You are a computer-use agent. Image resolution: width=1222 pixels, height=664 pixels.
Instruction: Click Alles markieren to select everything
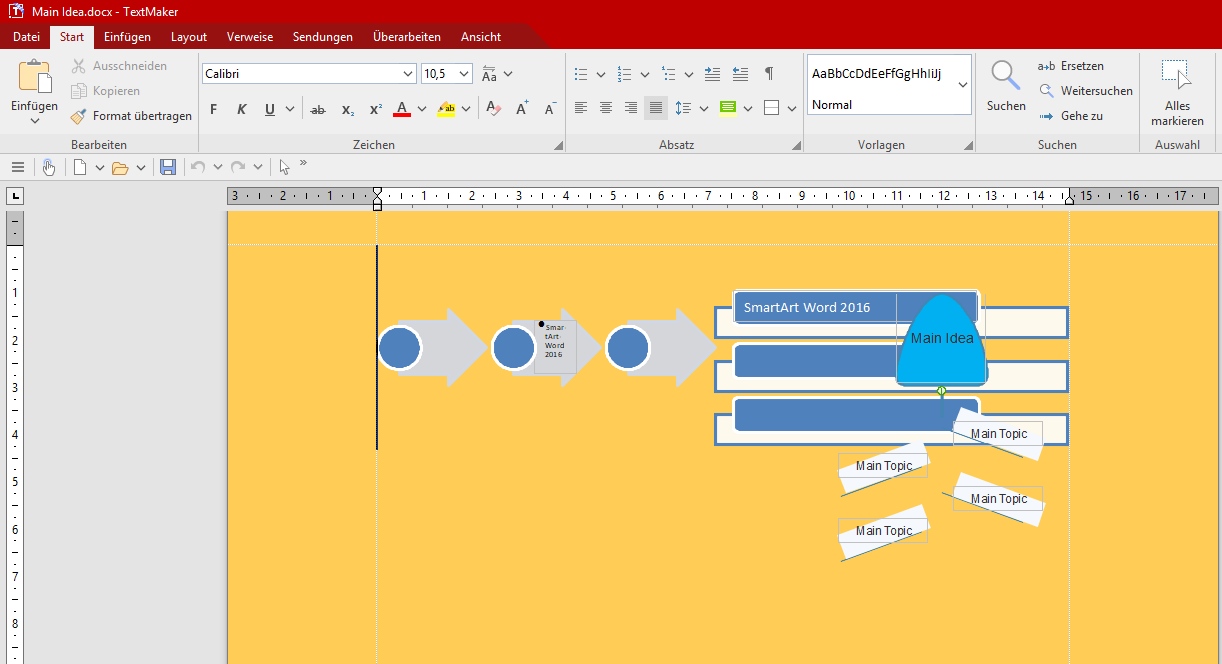1177,91
